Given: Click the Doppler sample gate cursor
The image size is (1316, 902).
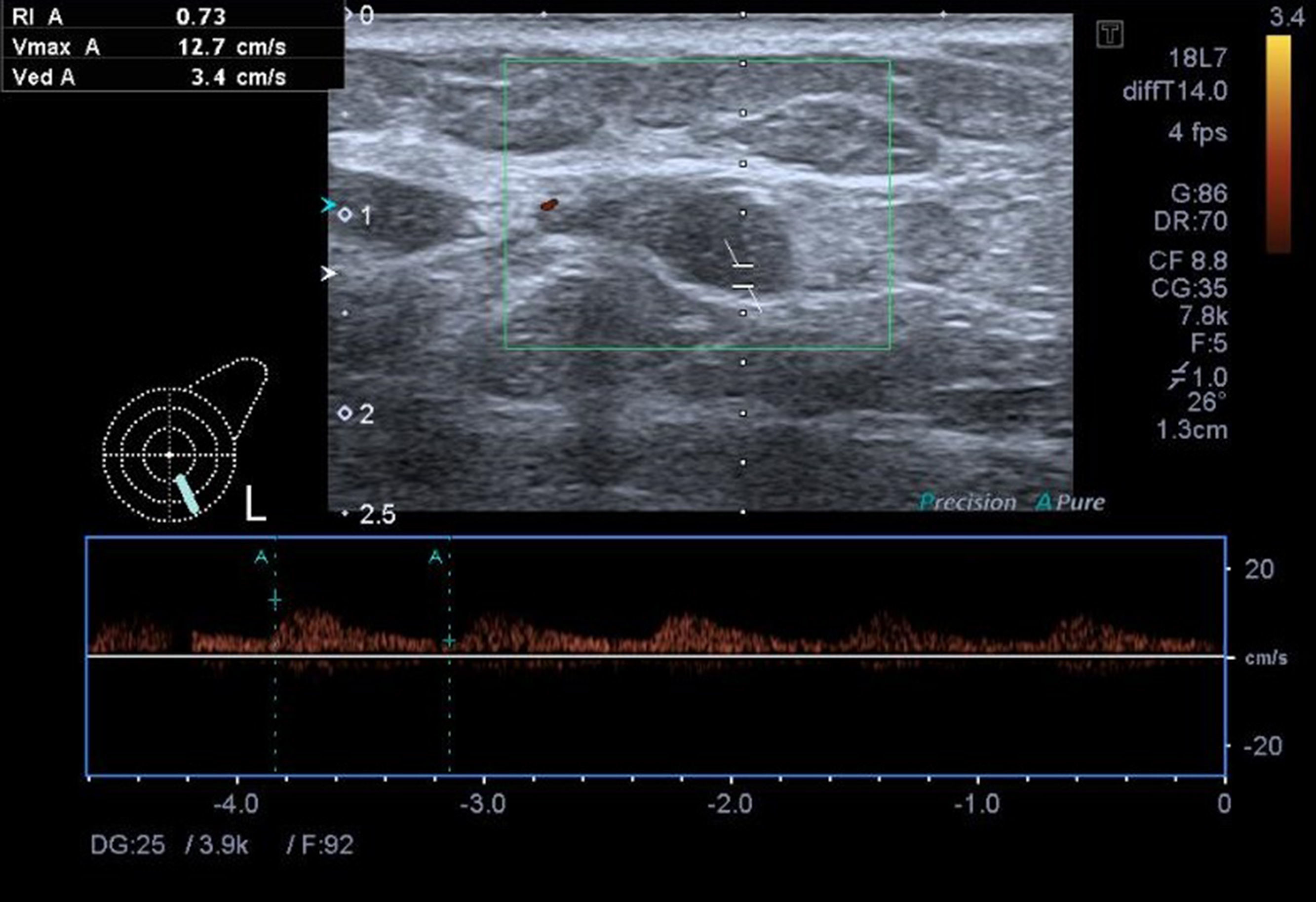Looking at the screenshot, I should 743,275.
